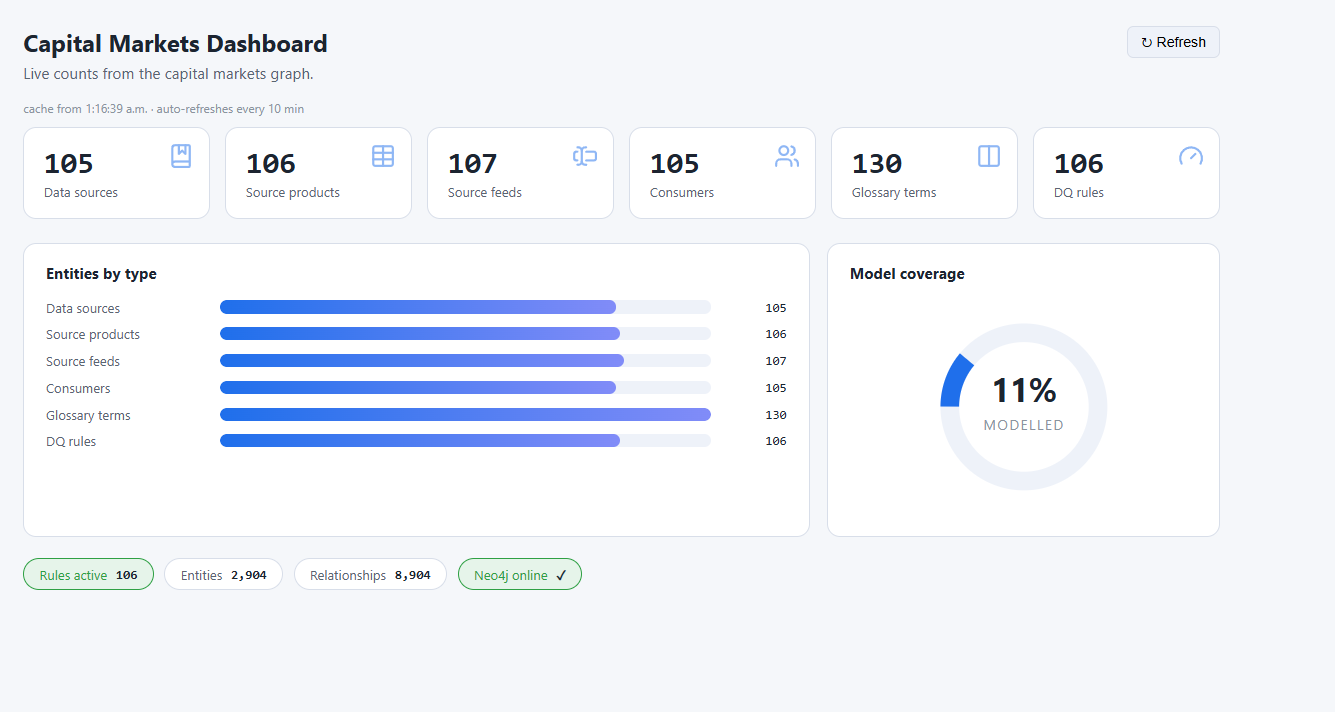1335x712 pixels.
Task: Click the DQ rules bar in Entities by type
Action: point(465,441)
